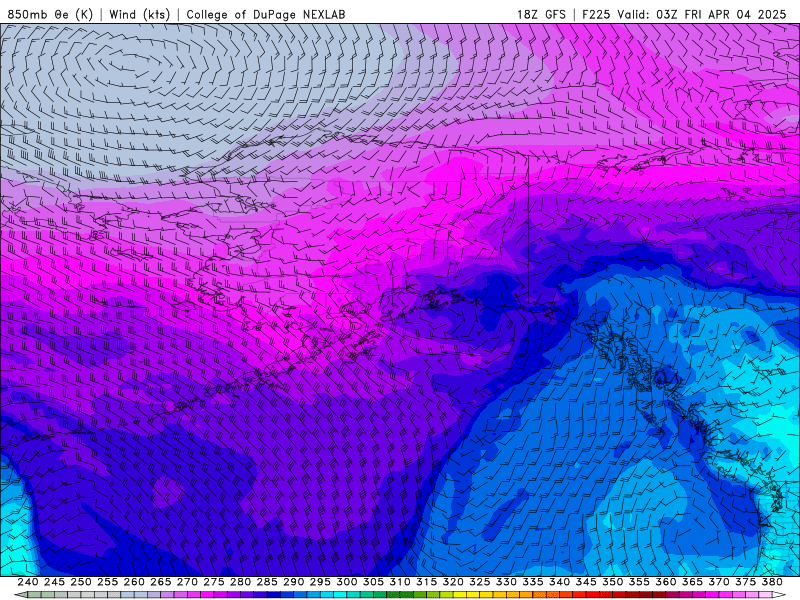
Task: Click the 335 color scale label
Action: click(533, 582)
